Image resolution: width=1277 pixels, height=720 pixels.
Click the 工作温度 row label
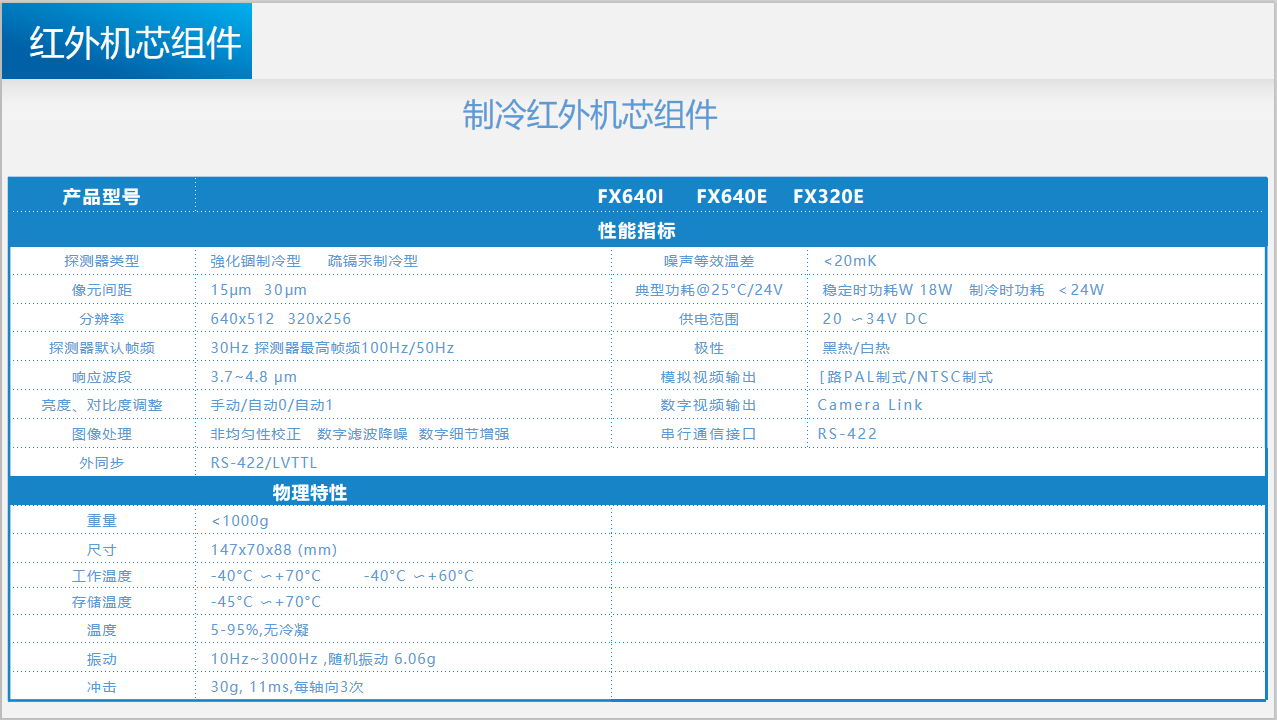pos(102,576)
